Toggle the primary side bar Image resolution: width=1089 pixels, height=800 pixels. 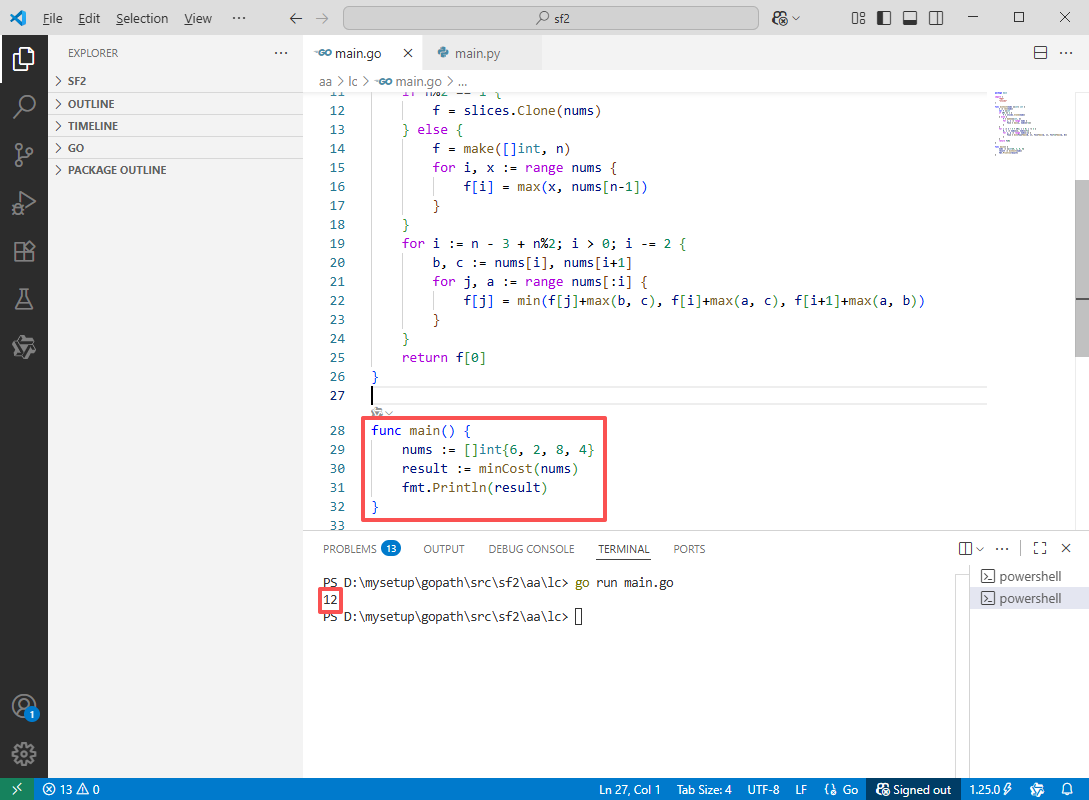pos(884,18)
